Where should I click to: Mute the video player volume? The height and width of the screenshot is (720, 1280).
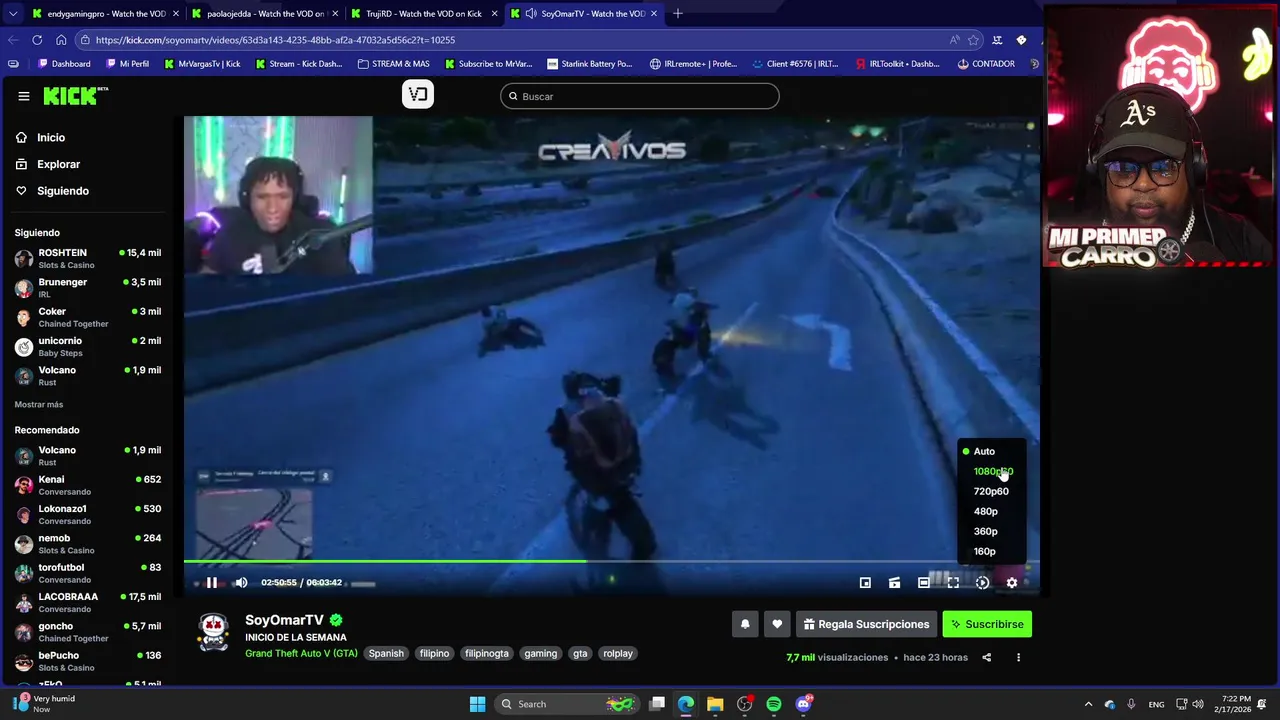(241, 583)
